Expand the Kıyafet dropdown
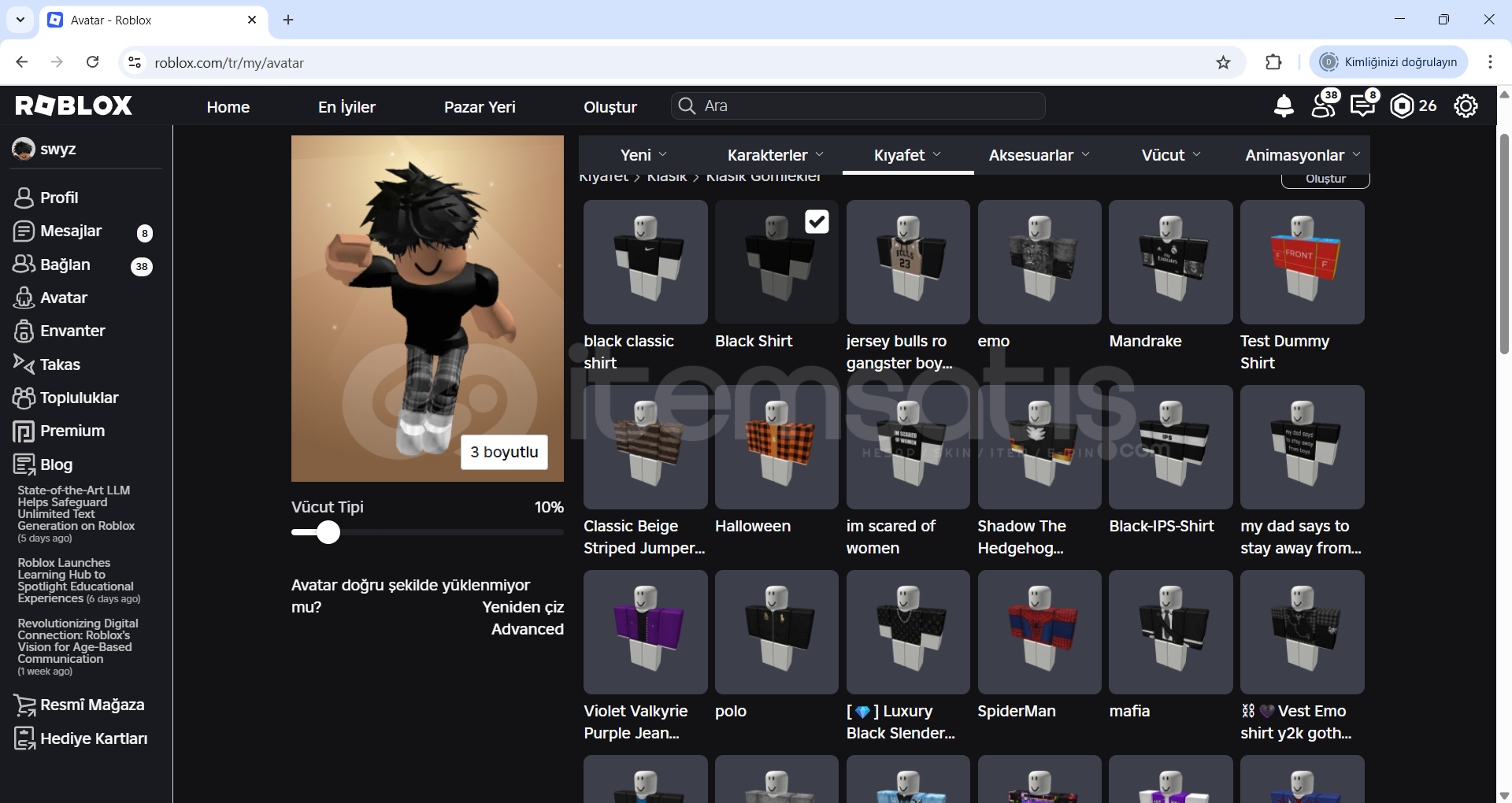 (907, 155)
